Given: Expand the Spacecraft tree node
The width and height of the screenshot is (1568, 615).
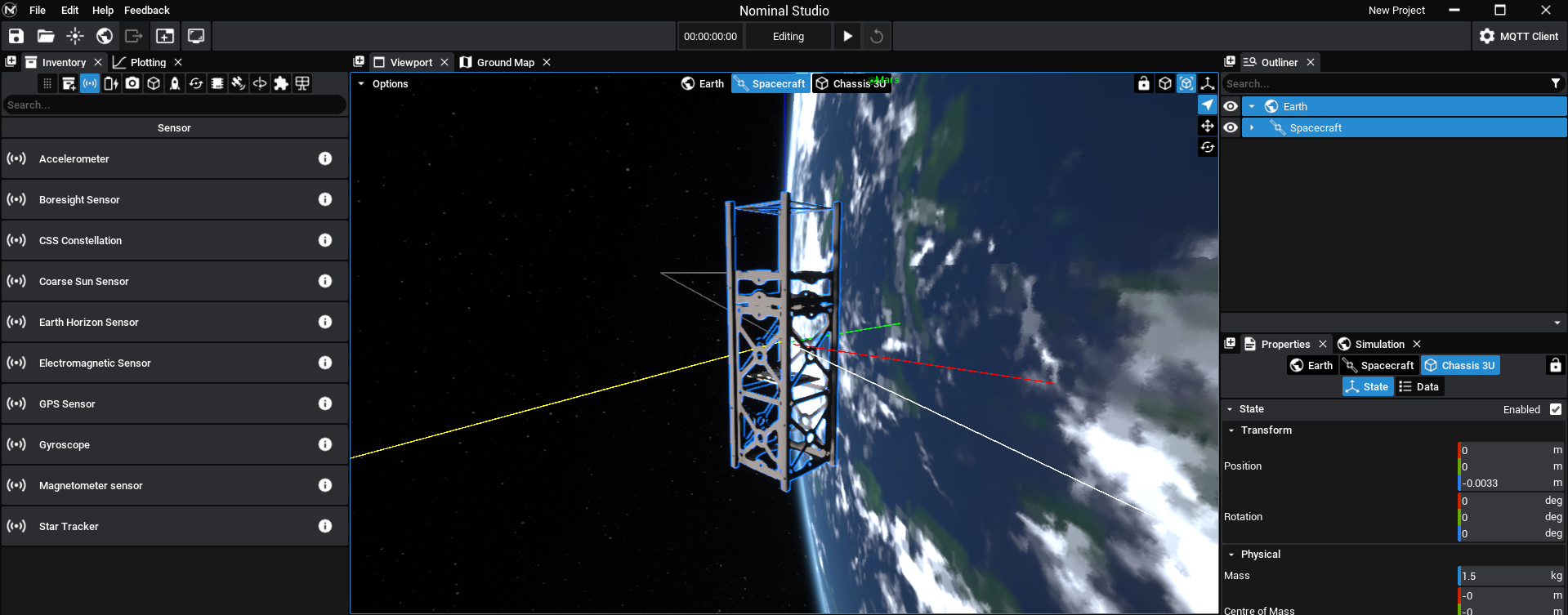Looking at the screenshot, I should click(x=1252, y=127).
